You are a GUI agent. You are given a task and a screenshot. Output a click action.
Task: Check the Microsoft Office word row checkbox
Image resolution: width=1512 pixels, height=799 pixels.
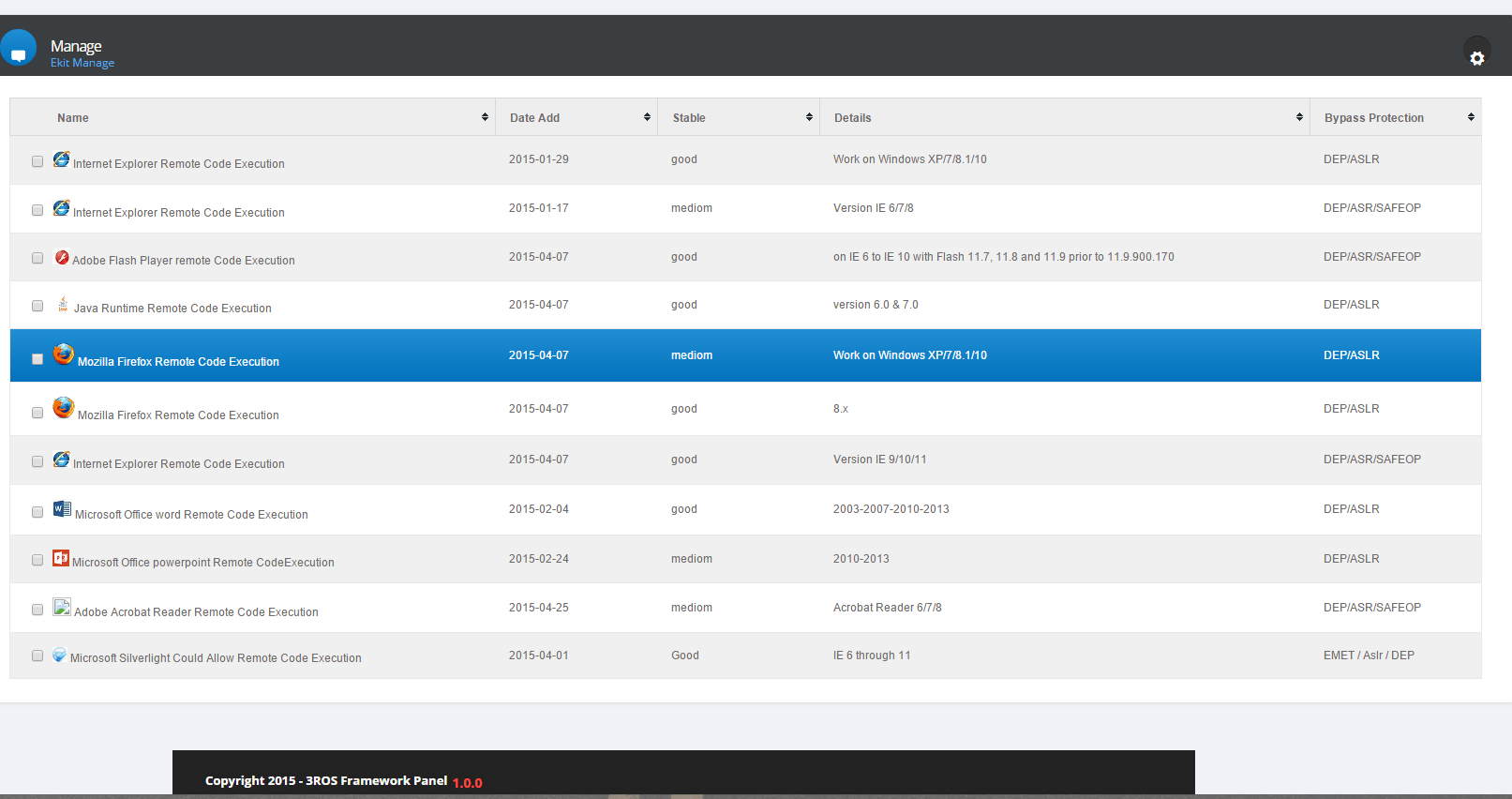click(x=37, y=512)
